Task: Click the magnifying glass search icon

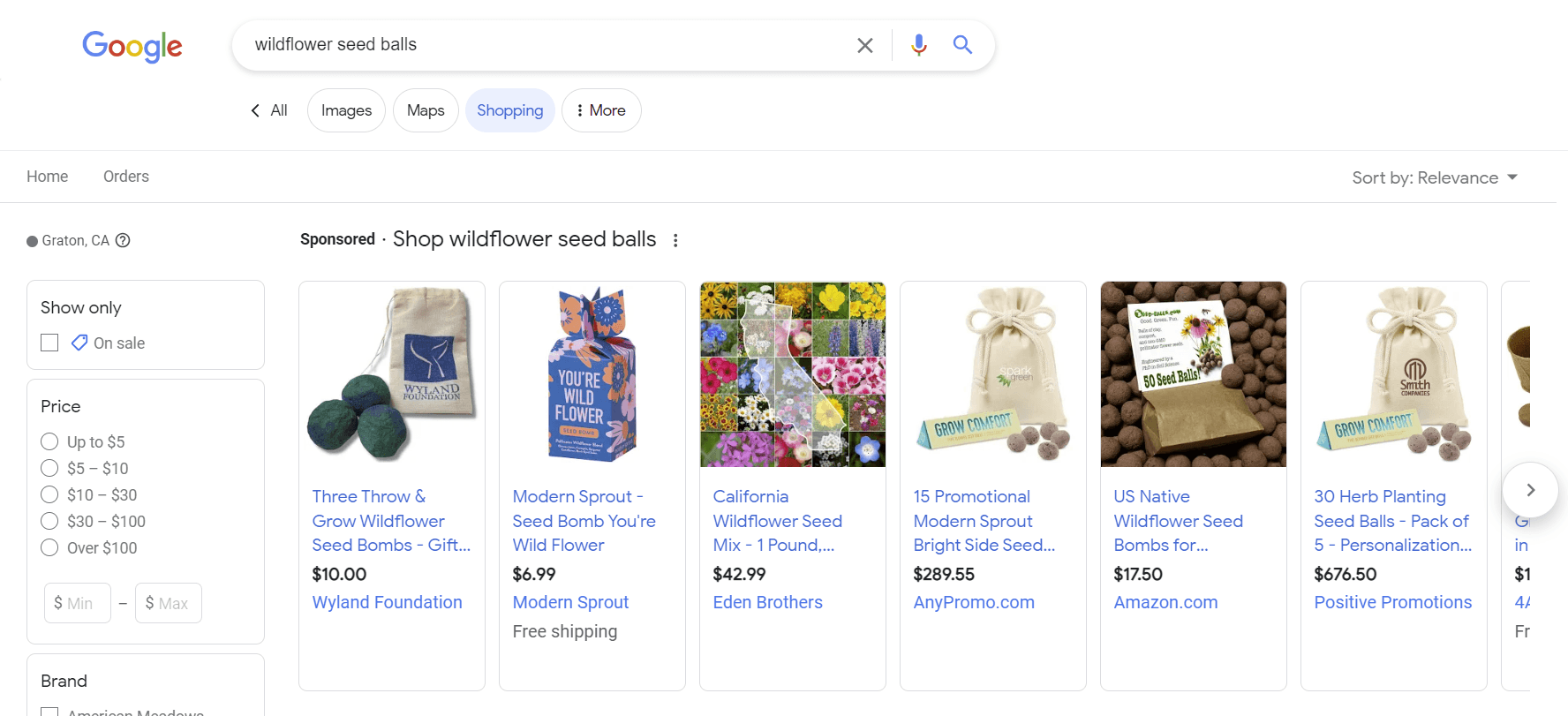Action: tap(962, 44)
